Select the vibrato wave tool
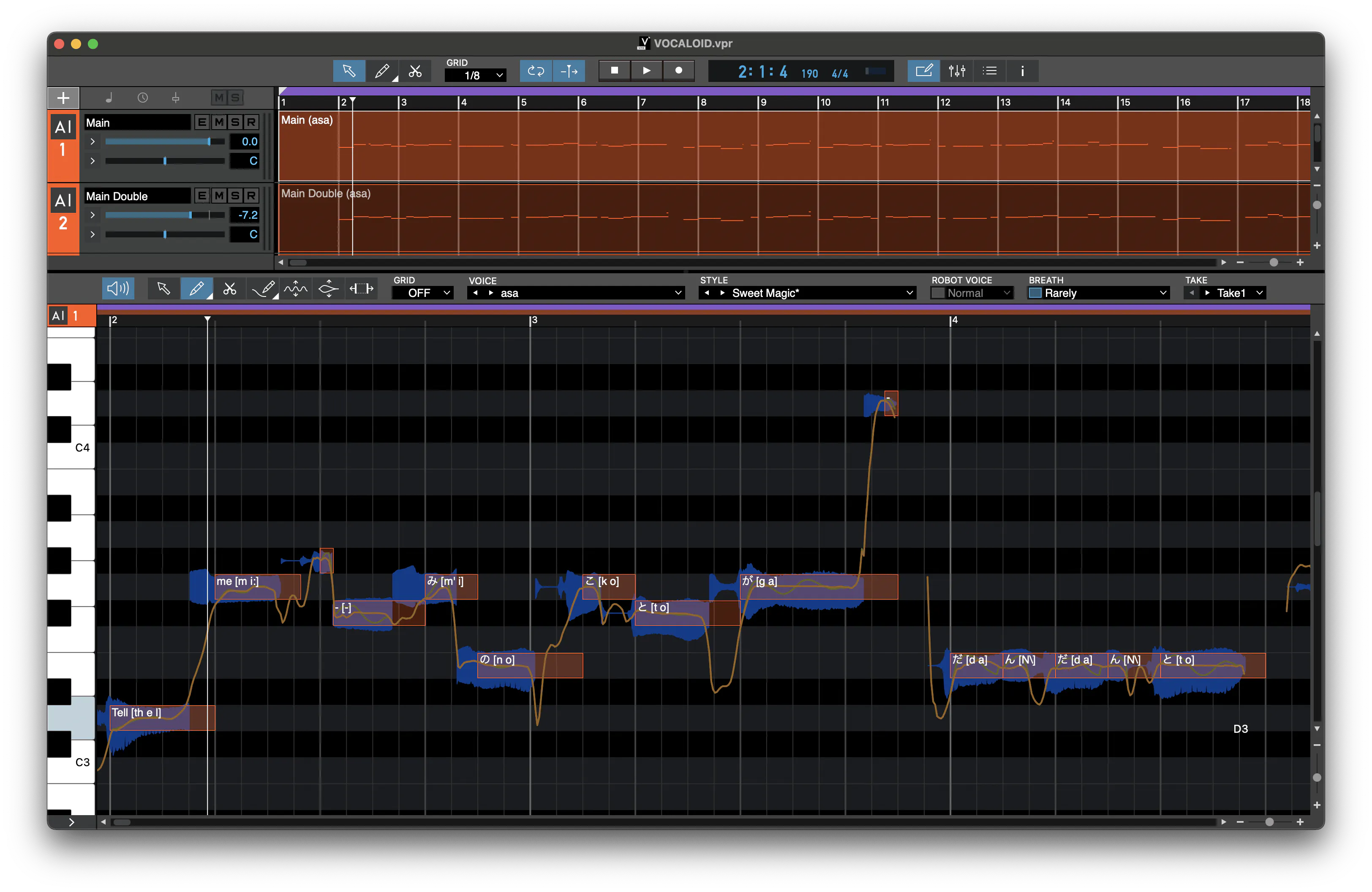Viewport: 1372px width, 892px height. click(x=296, y=288)
